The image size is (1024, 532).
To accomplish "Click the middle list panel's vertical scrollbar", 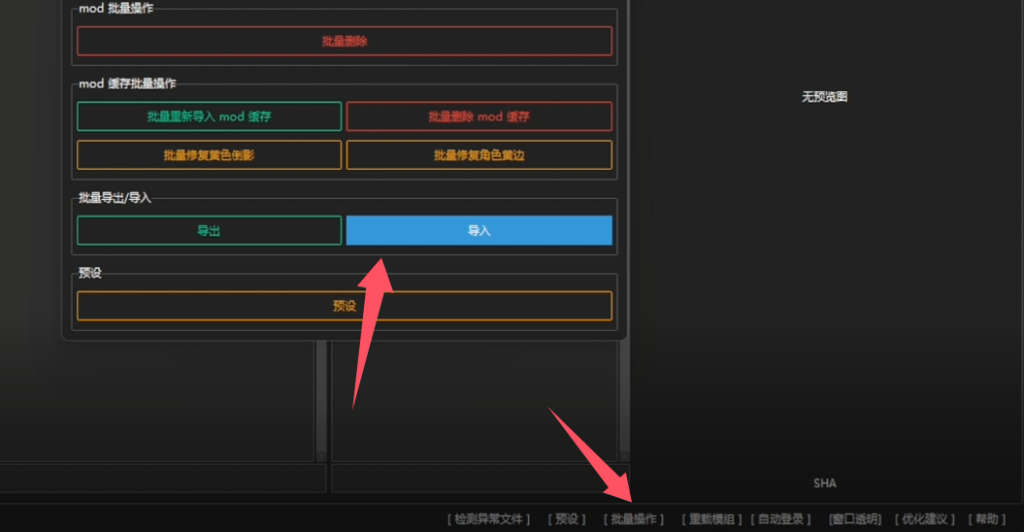I will [x=623, y=400].
